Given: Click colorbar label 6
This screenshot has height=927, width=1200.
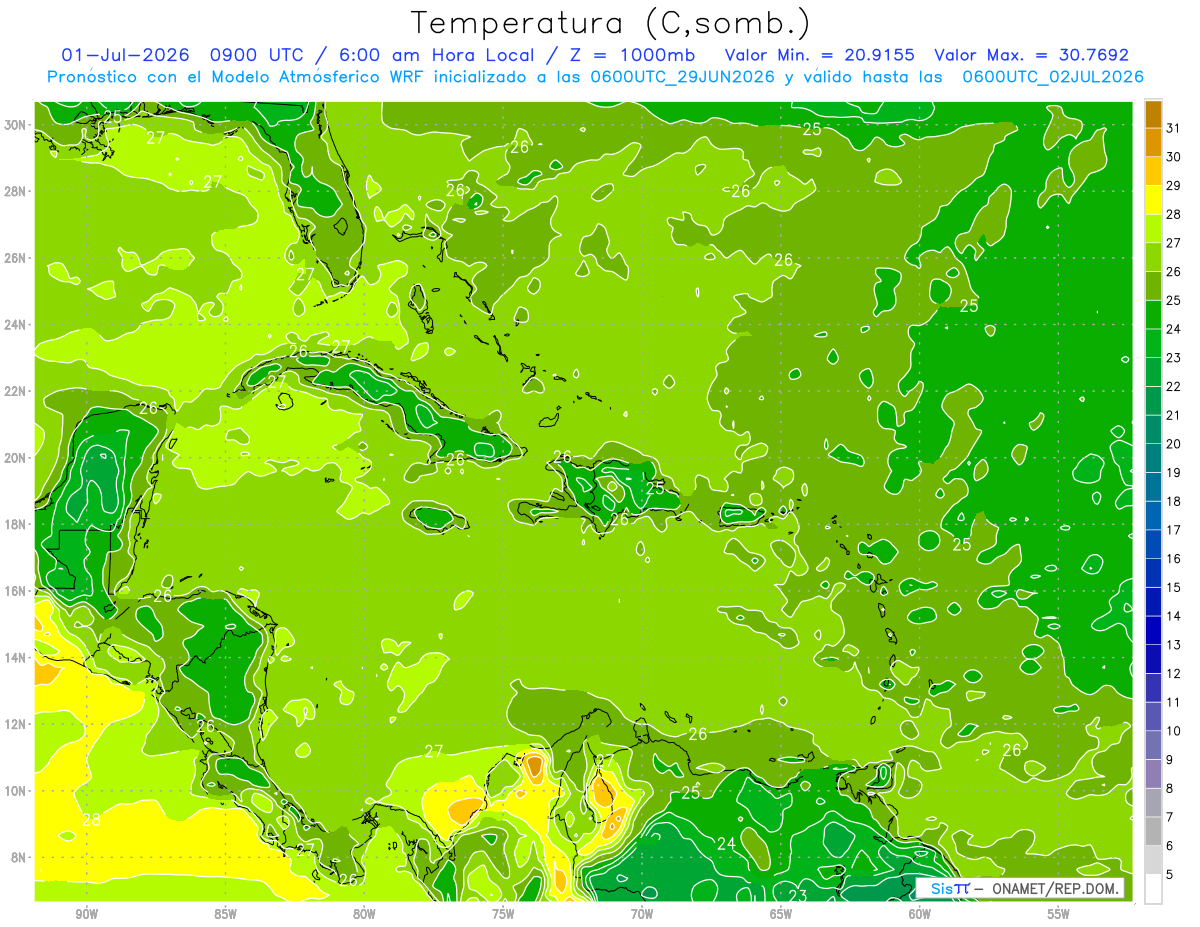Looking at the screenshot, I should tap(1170, 846).
